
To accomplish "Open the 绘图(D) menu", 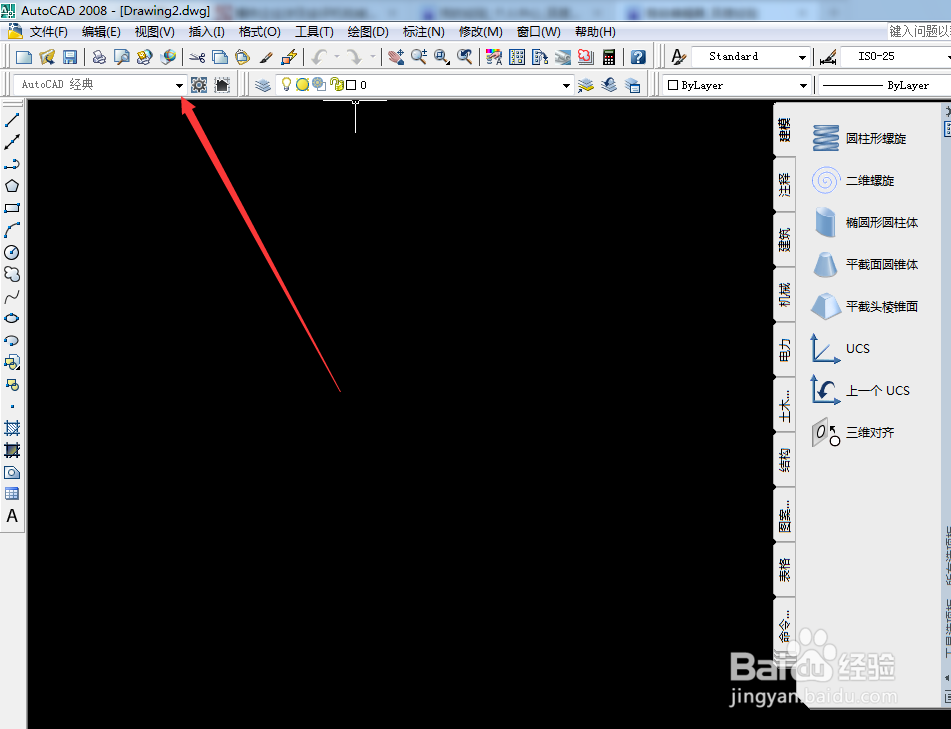I will [x=368, y=32].
